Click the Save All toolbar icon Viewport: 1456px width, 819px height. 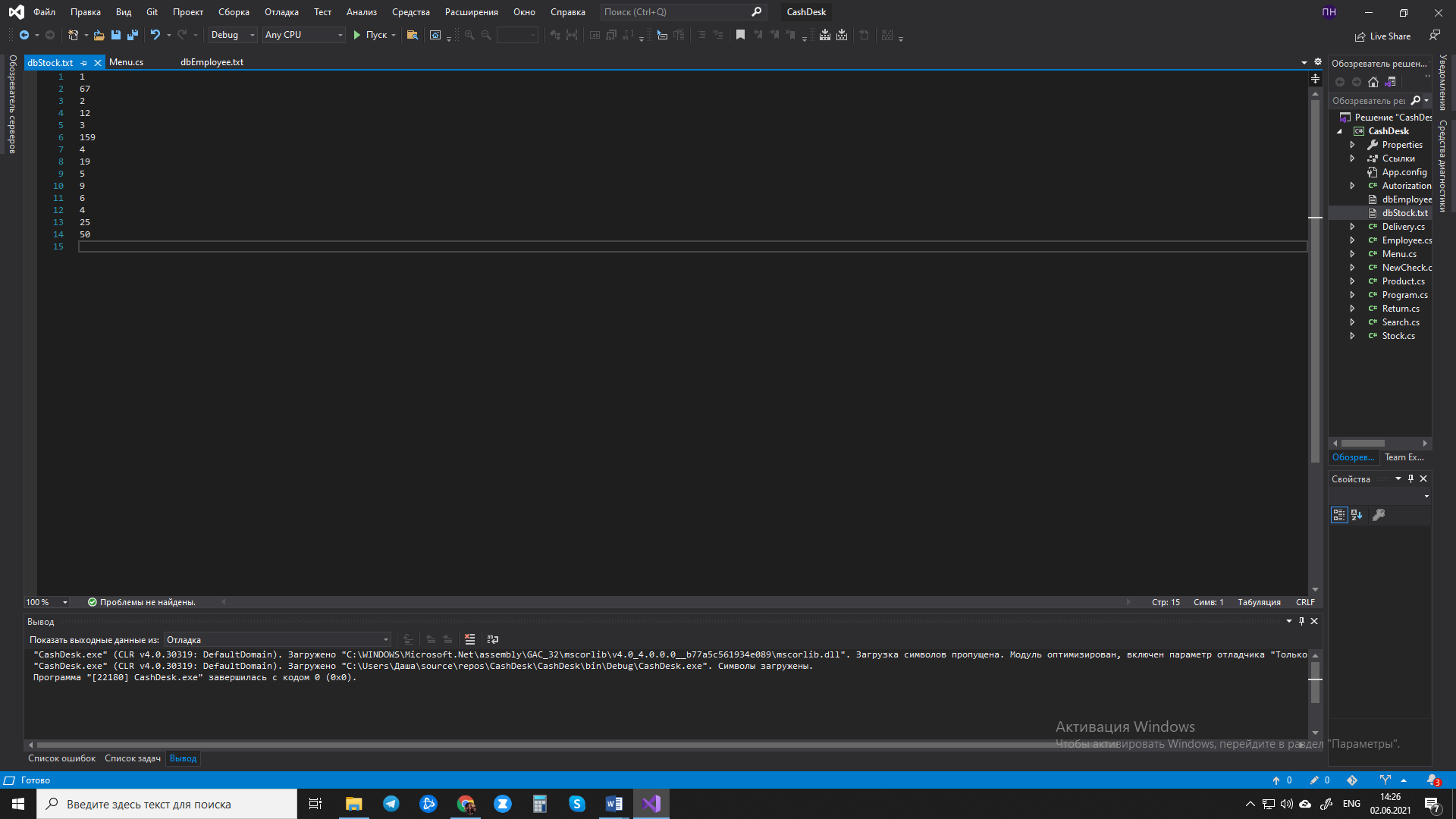[133, 35]
